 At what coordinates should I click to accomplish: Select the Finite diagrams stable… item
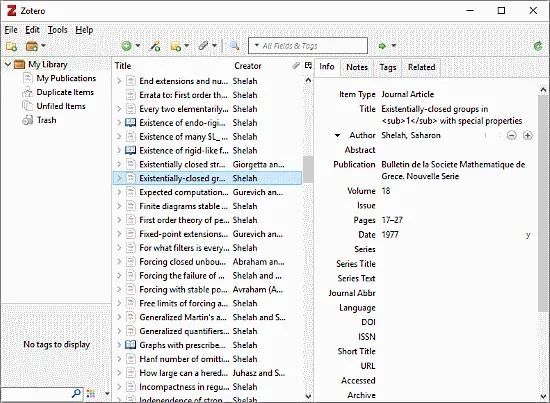pos(207,206)
